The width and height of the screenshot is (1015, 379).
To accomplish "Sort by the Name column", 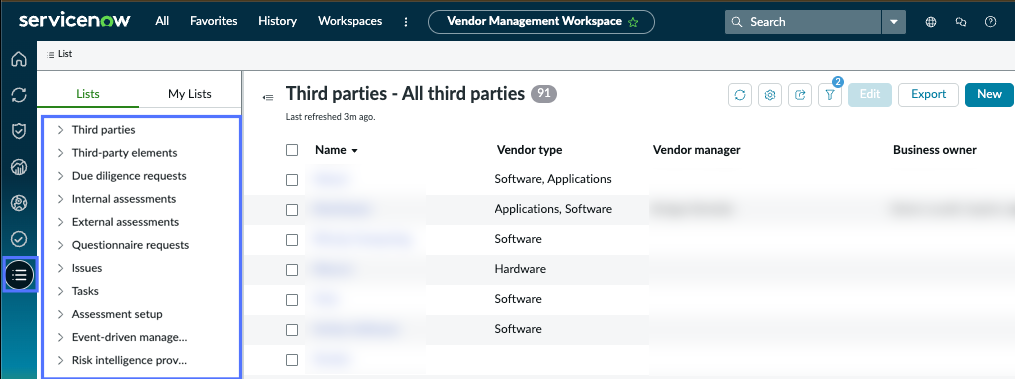I will click(x=337, y=150).
